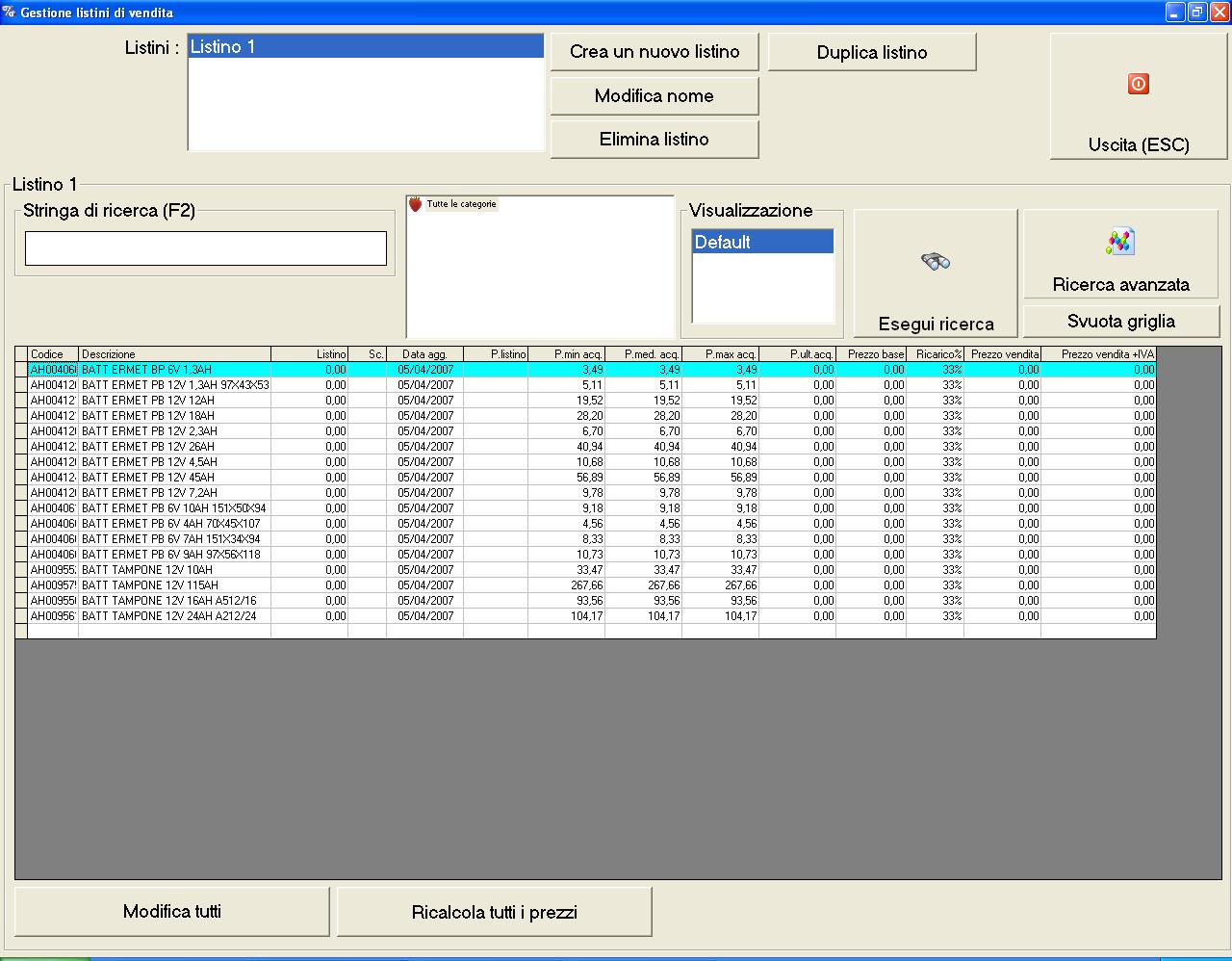Image resolution: width=1232 pixels, height=961 pixels.
Task: Open 'Modifica nome' for the list
Action: point(654,96)
